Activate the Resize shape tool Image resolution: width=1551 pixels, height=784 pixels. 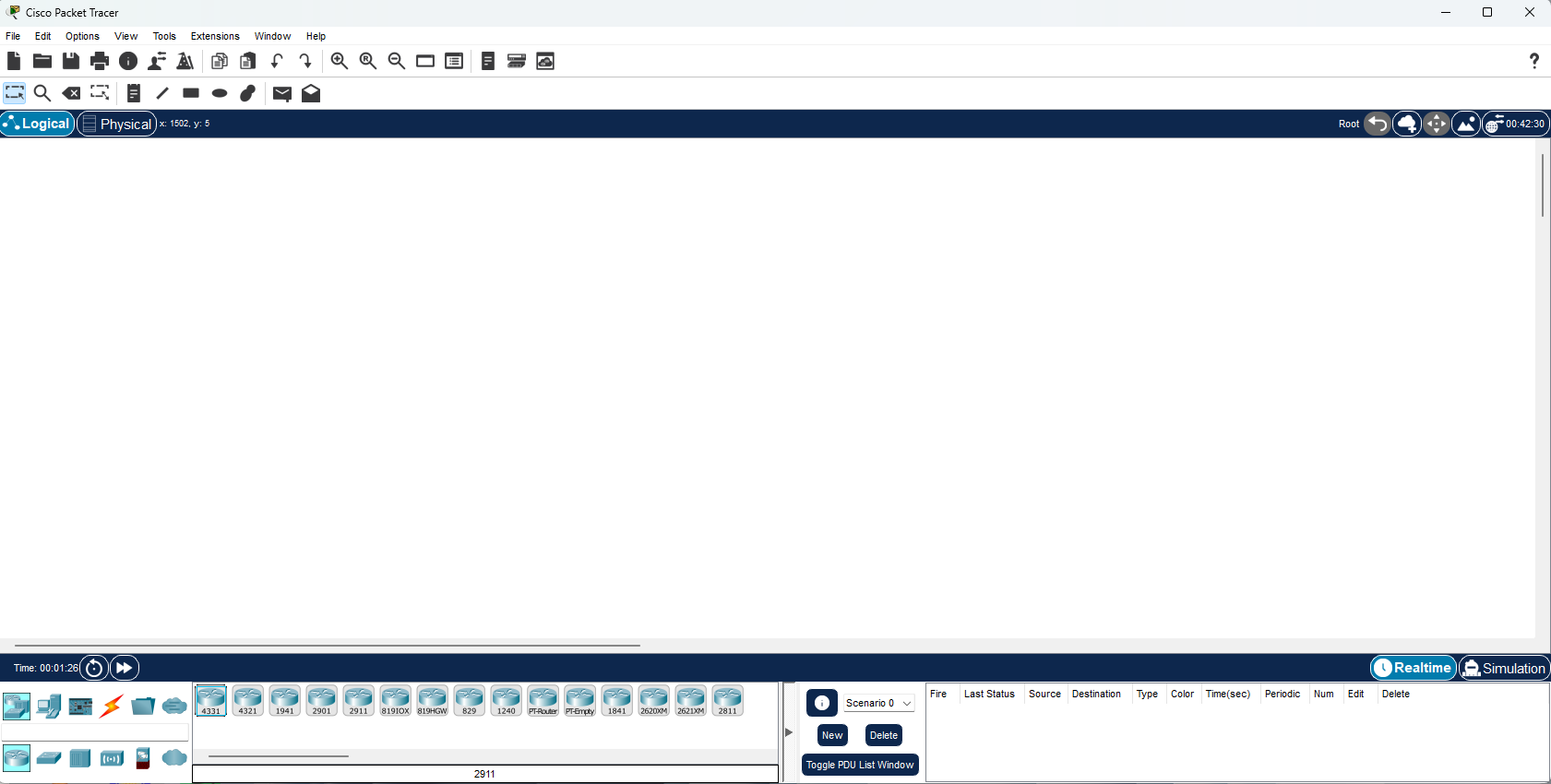[x=100, y=93]
